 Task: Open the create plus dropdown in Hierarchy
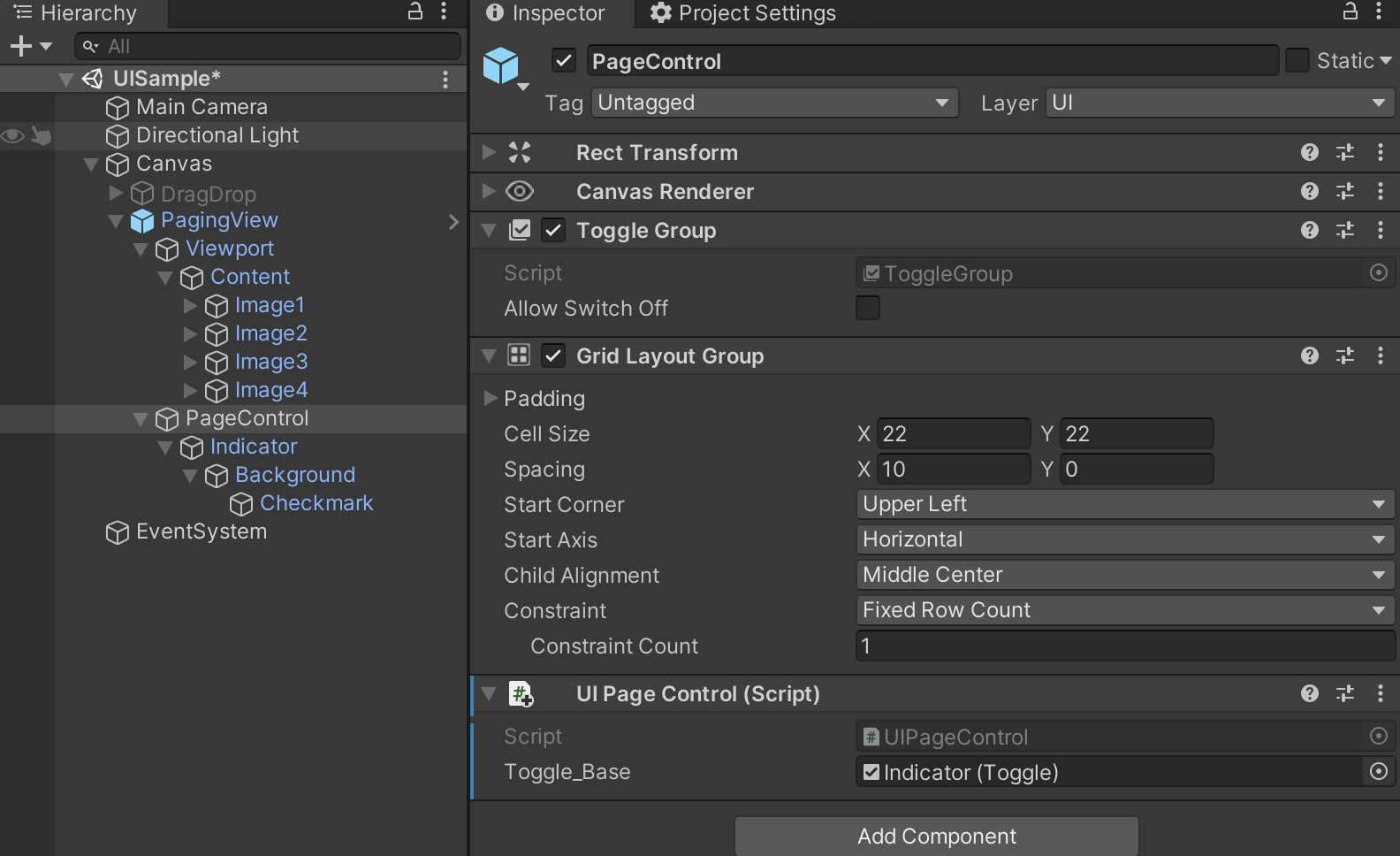(31, 46)
